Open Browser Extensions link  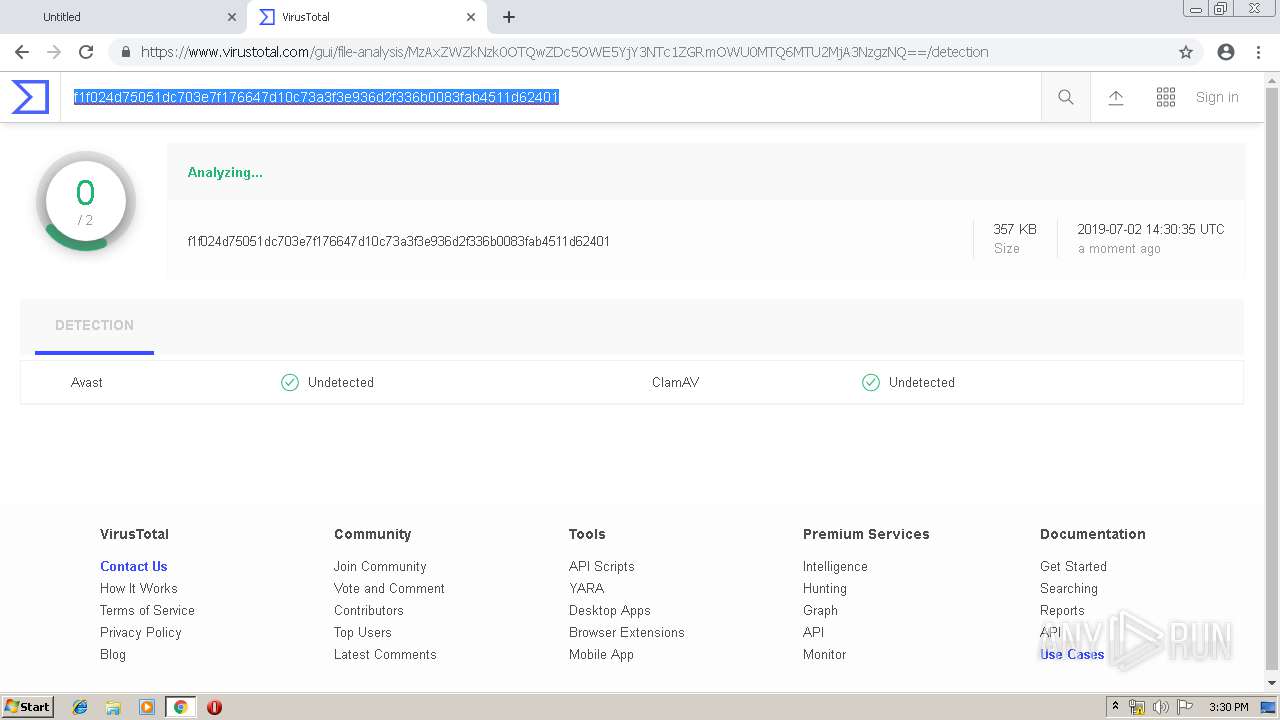[x=627, y=632]
